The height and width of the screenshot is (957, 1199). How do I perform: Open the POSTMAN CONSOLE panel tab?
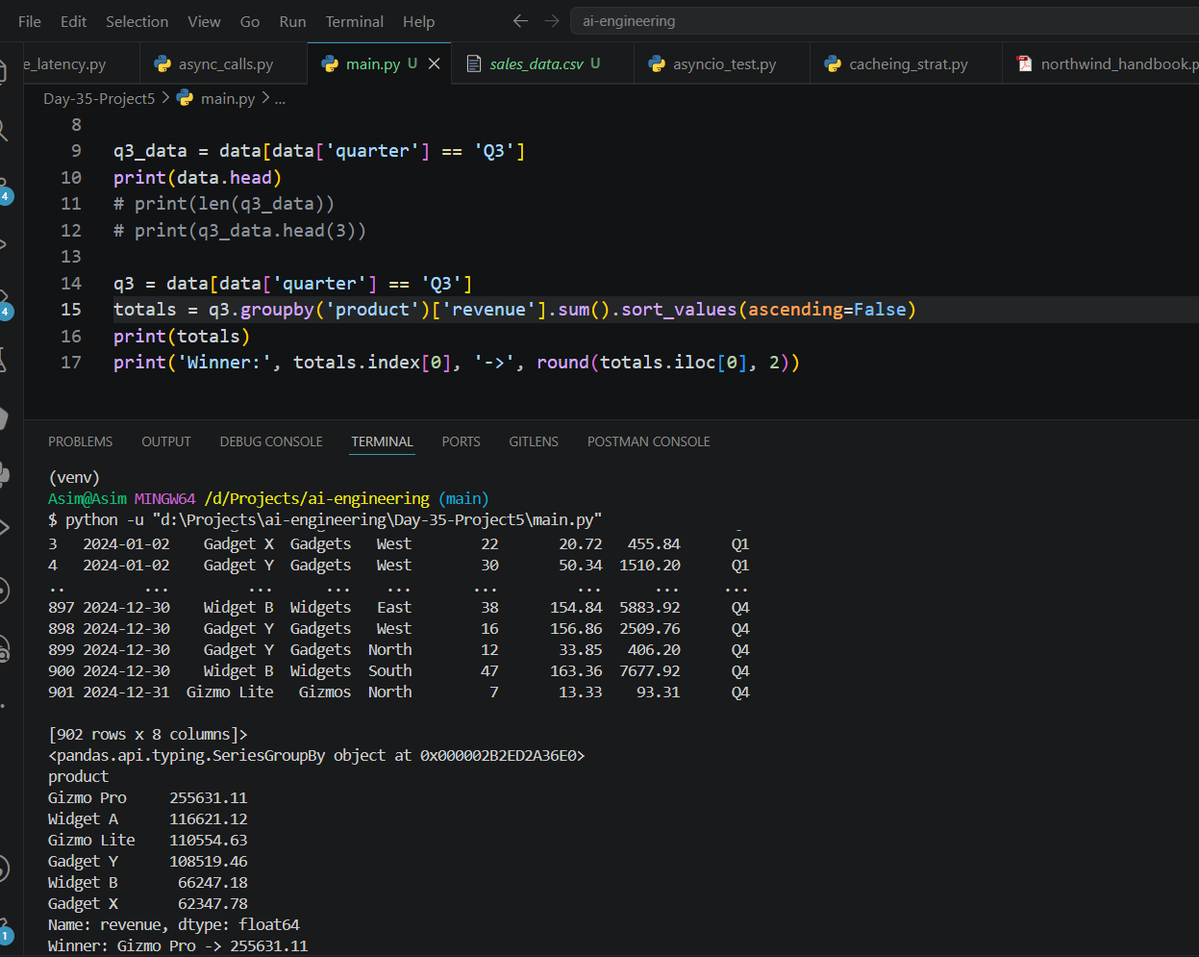coord(648,442)
